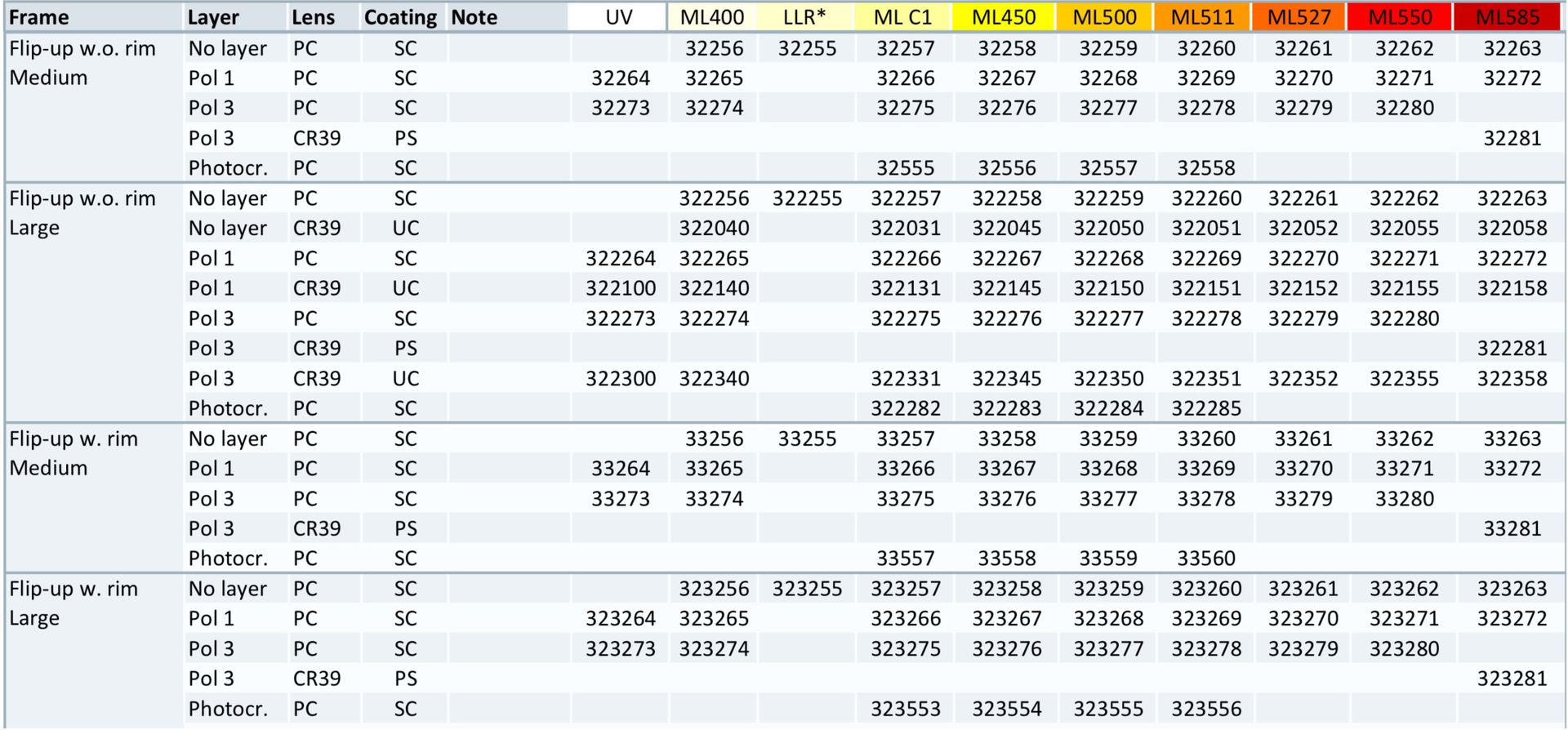Click the cell containing 323553
This screenshot has width=1568, height=730.
click(x=905, y=710)
